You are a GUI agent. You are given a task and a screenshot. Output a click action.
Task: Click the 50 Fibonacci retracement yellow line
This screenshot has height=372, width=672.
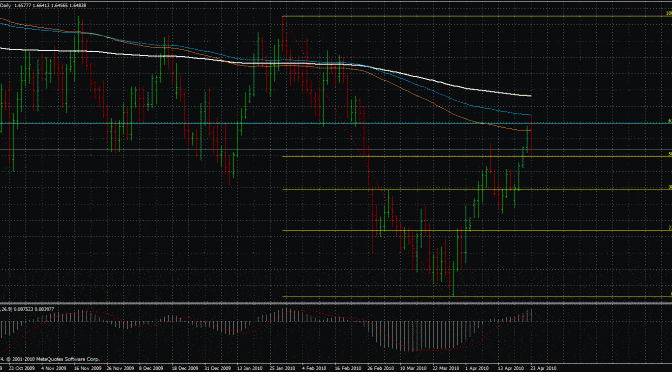coord(476,156)
